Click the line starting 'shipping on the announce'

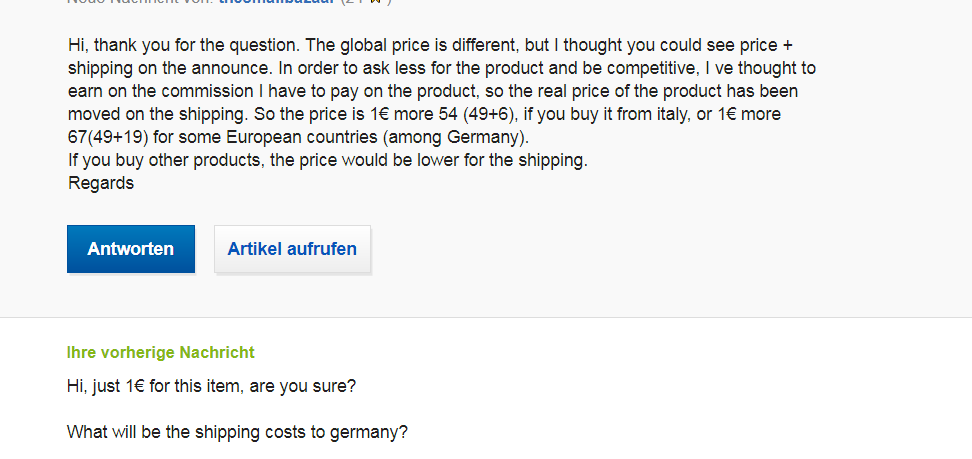[441, 68]
